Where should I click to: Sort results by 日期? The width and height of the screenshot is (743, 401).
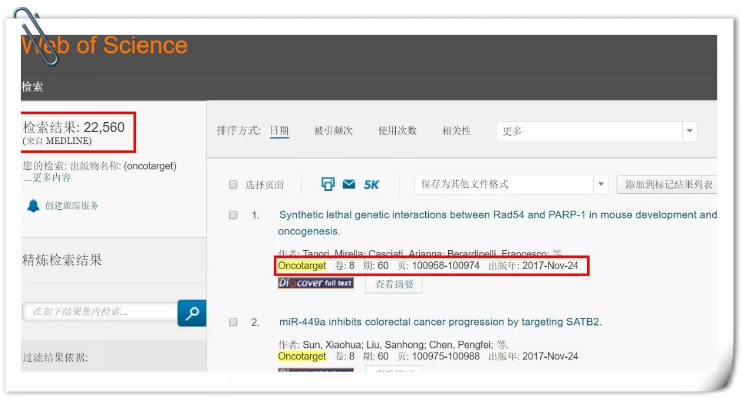279,130
